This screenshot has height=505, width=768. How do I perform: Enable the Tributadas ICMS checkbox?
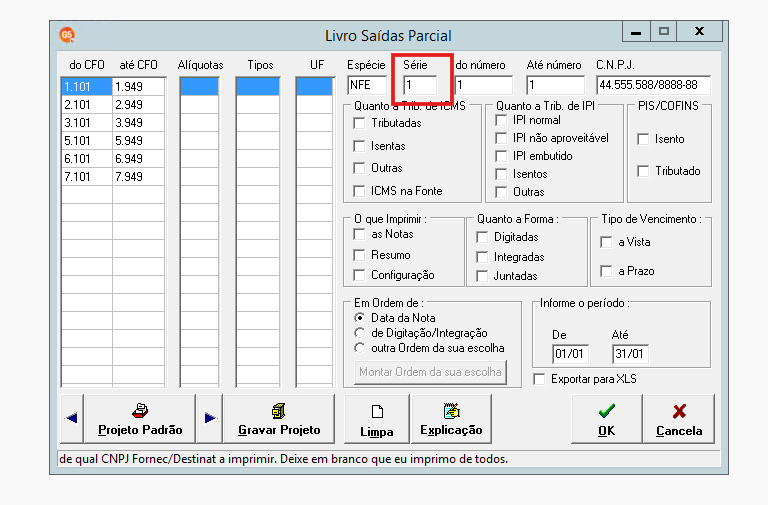(x=359, y=123)
